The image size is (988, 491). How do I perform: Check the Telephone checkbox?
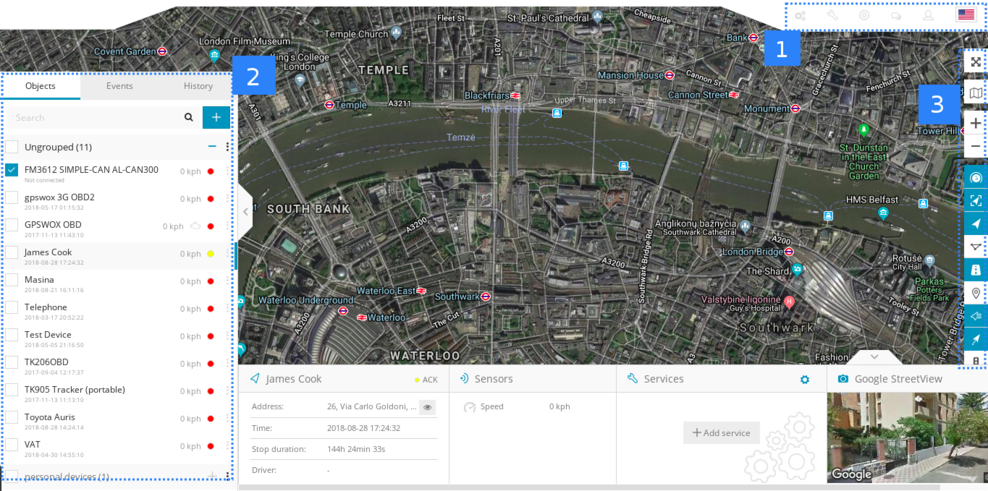point(11,308)
